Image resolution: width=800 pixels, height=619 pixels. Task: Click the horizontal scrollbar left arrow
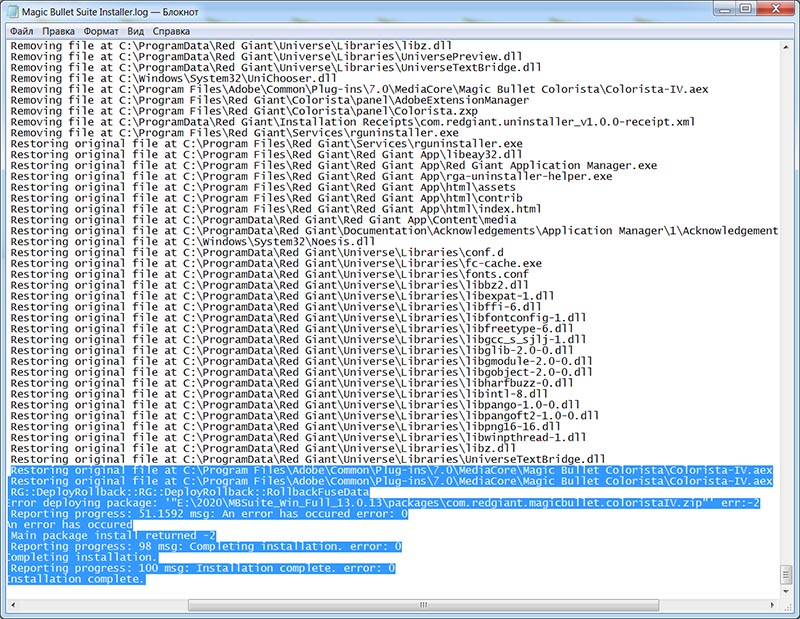tap(13, 605)
